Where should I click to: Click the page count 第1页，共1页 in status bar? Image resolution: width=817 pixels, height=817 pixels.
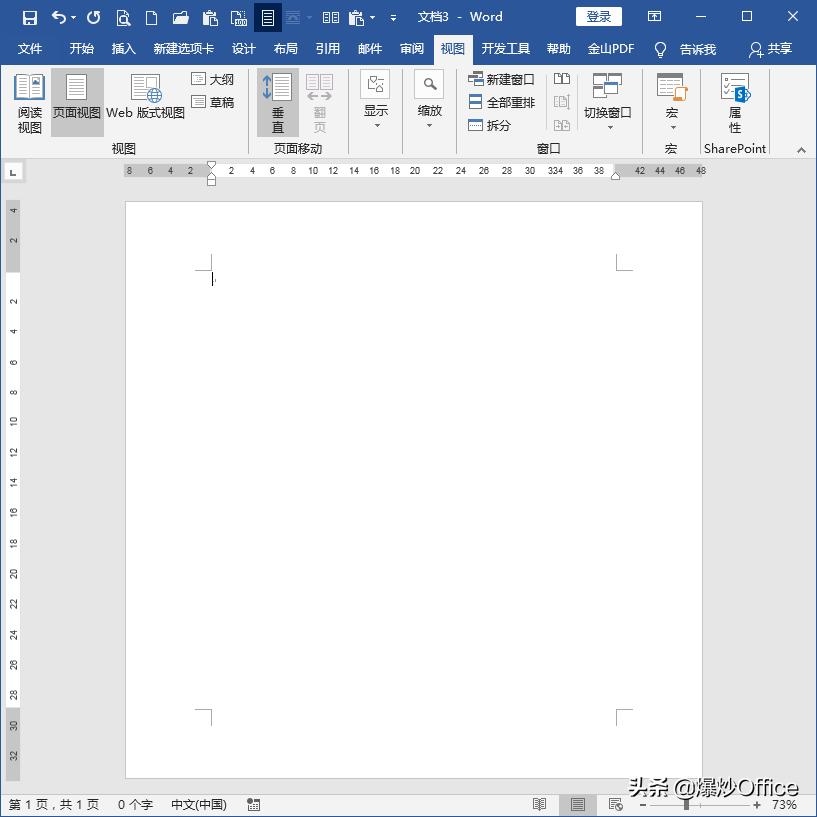tap(54, 804)
